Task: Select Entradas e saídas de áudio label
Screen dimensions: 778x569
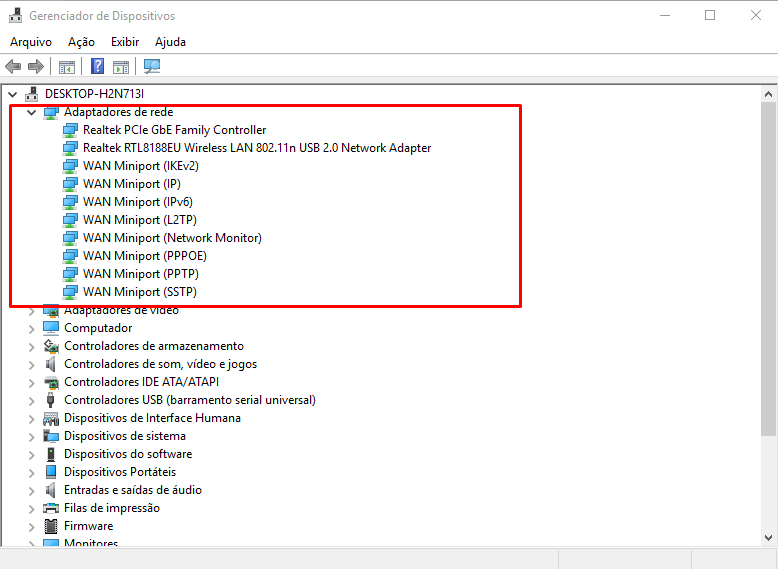Action: [x=133, y=490]
